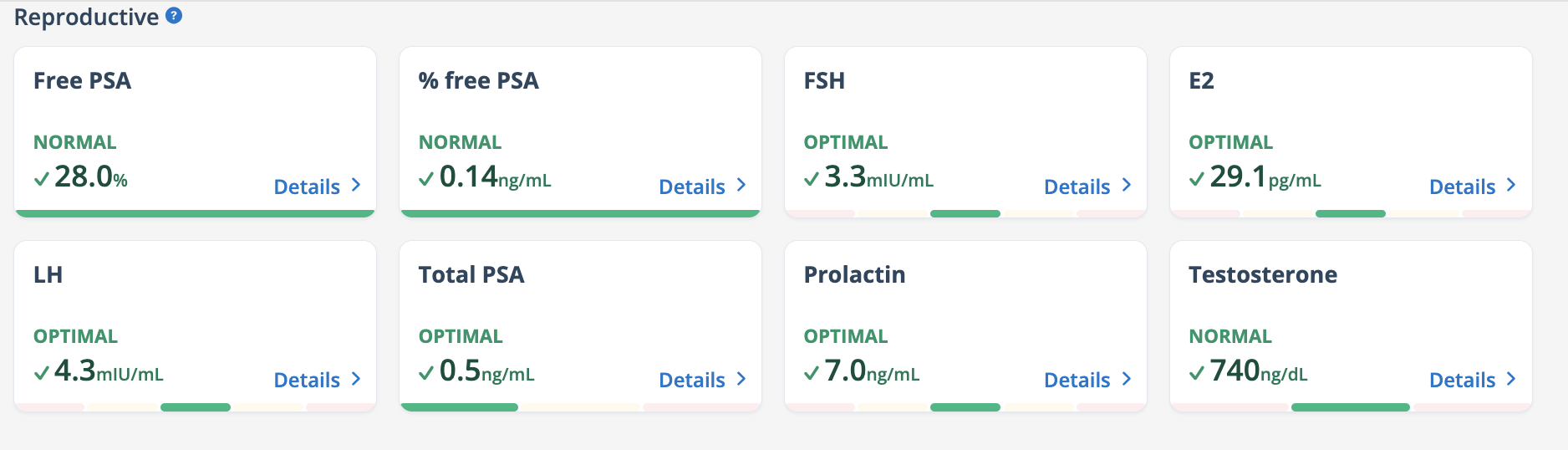The width and height of the screenshot is (1568, 450).
Task: Expand % free PSA with the chevron arrow
Action: click(x=741, y=185)
